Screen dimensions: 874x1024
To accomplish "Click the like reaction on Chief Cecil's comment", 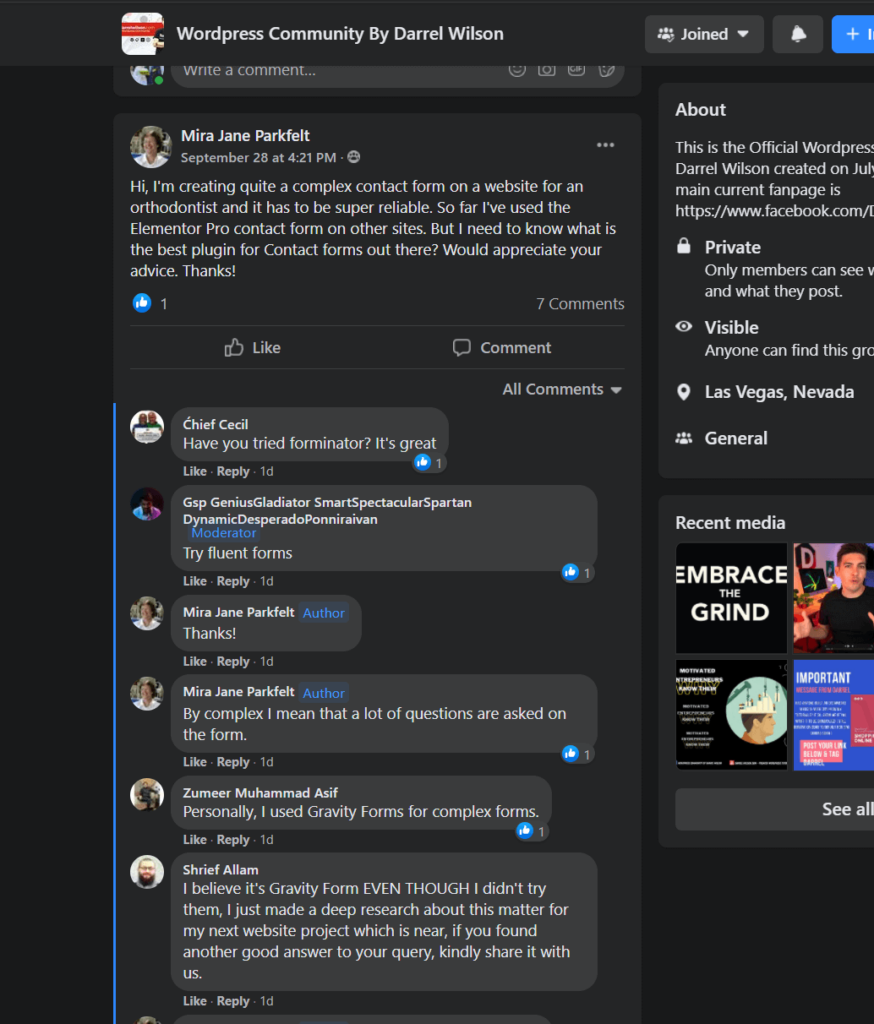I will click(x=423, y=462).
